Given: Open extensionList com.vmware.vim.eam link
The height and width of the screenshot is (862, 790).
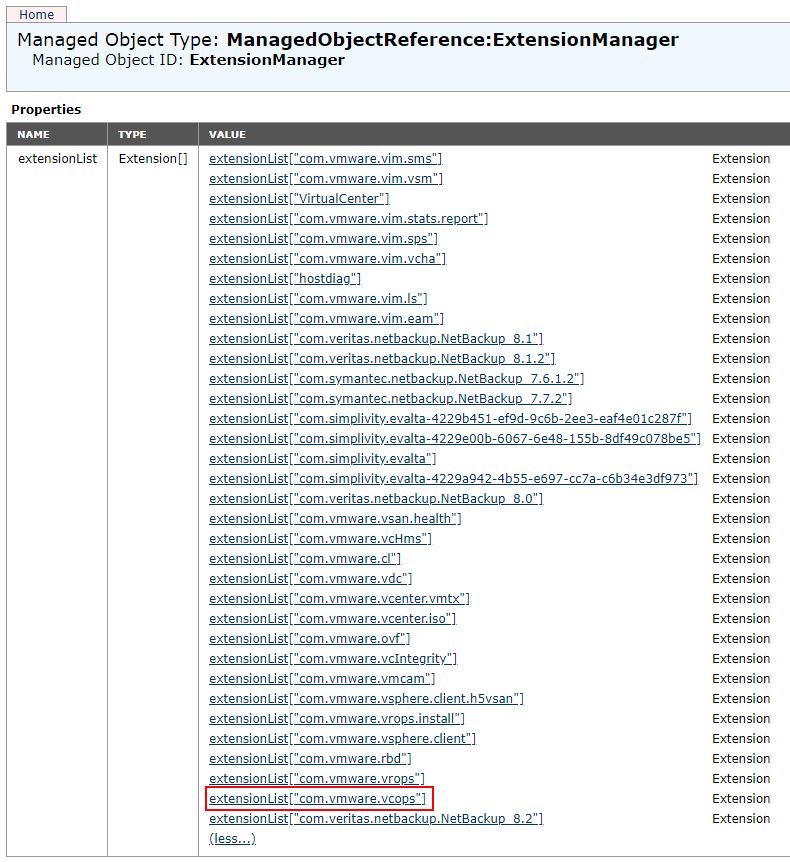Looking at the screenshot, I should (x=326, y=319).
